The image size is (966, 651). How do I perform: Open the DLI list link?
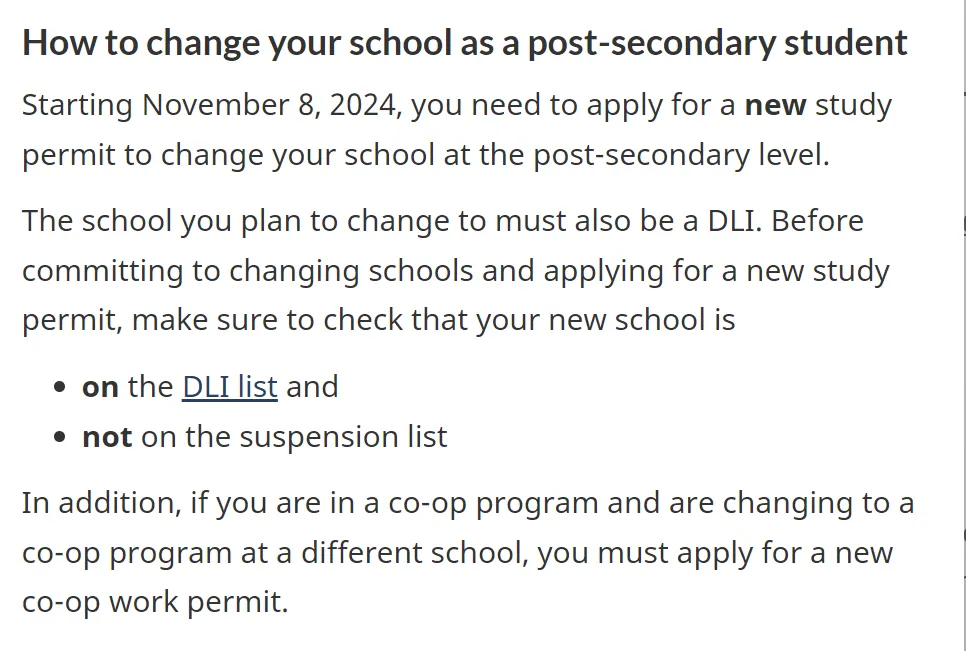point(230,387)
